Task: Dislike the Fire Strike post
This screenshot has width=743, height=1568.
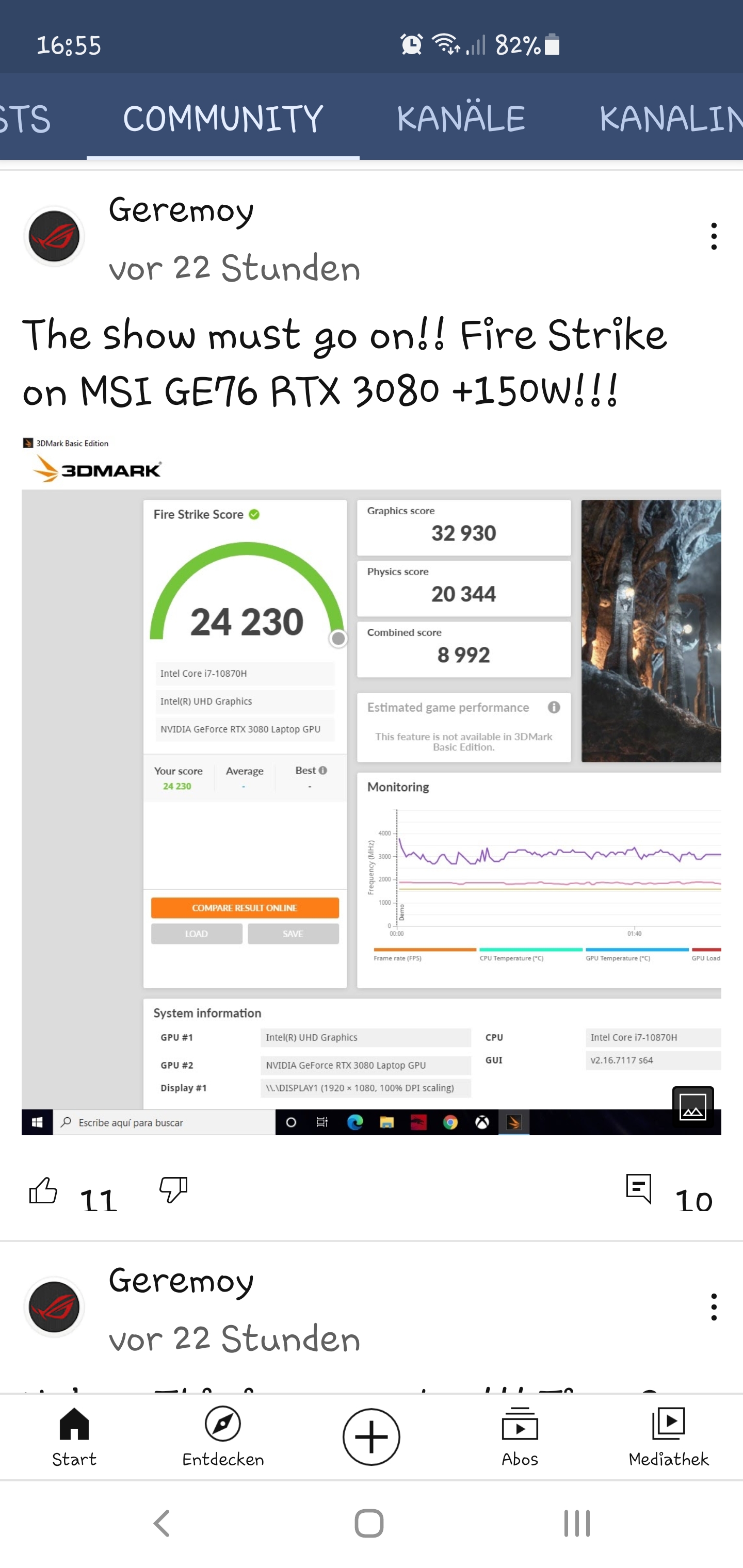Action: click(x=173, y=1189)
